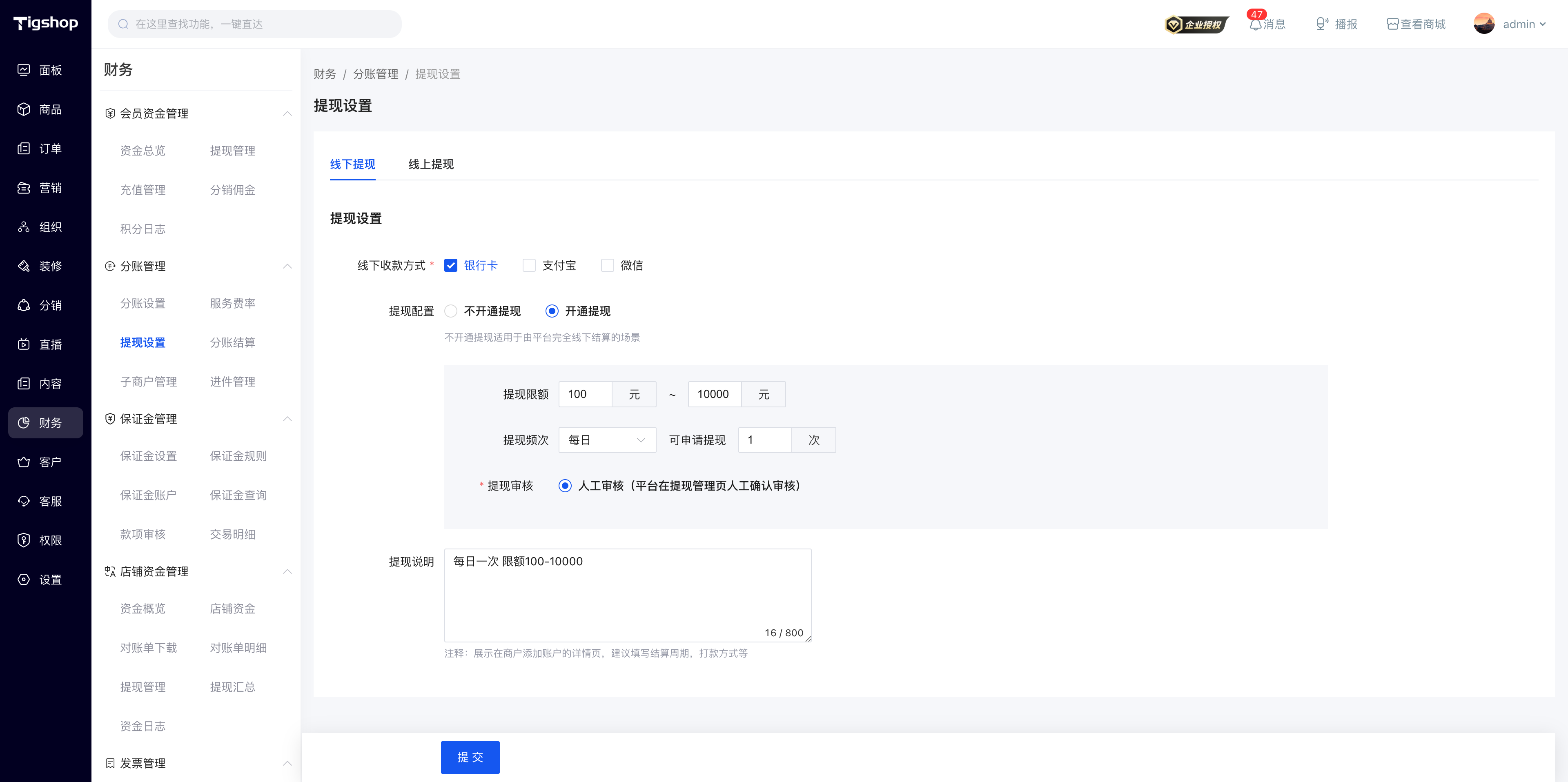Viewport: 1568px width, 782px height.
Task: Select the 人工审核 radio option
Action: point(565,486)
